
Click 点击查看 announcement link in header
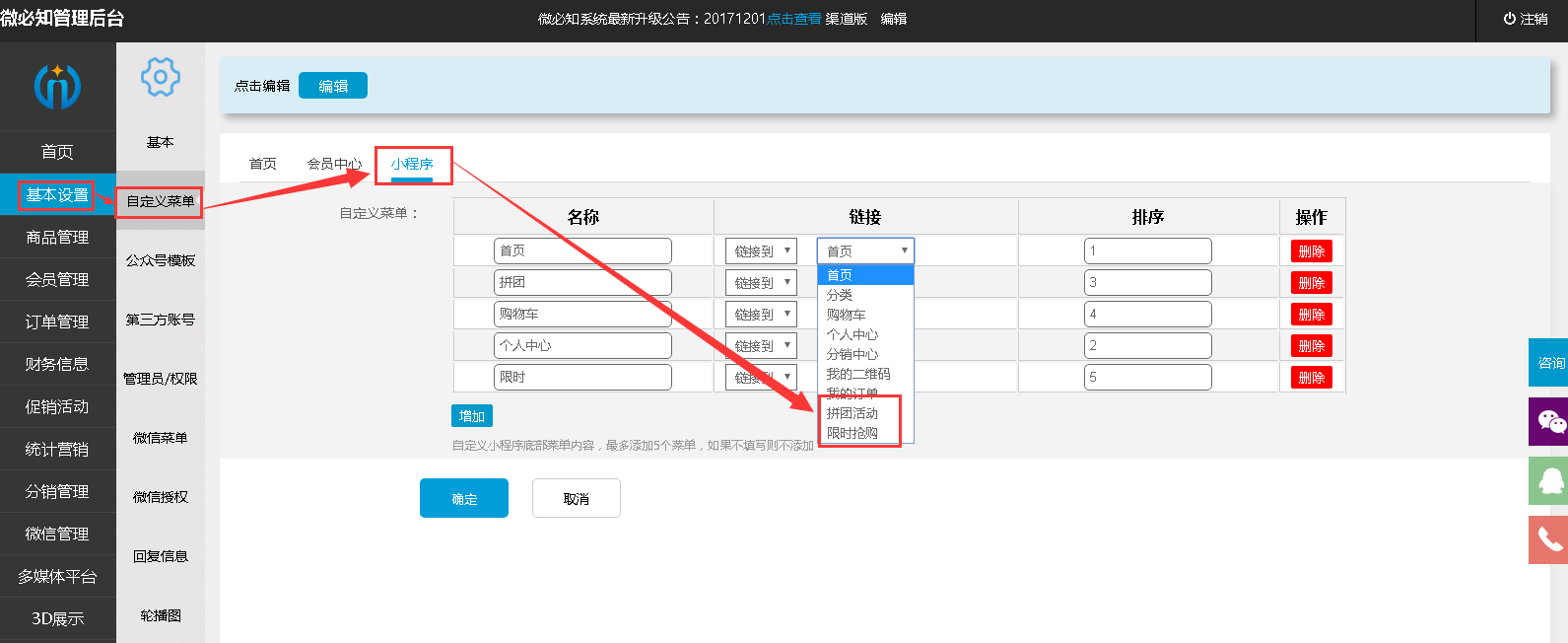tap(793, 19)
